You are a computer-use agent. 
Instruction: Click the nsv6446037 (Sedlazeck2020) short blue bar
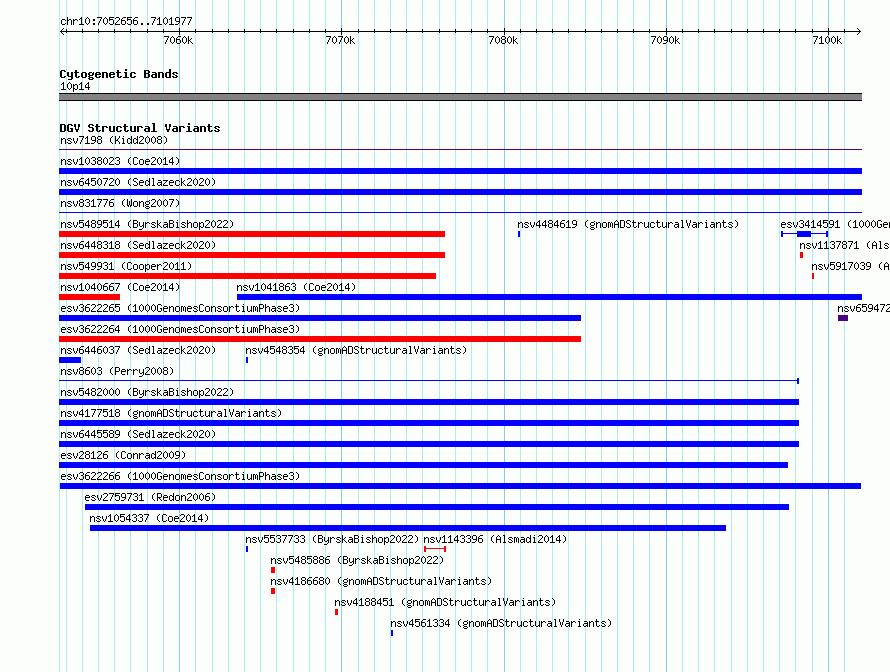click(x=70, y=360)
